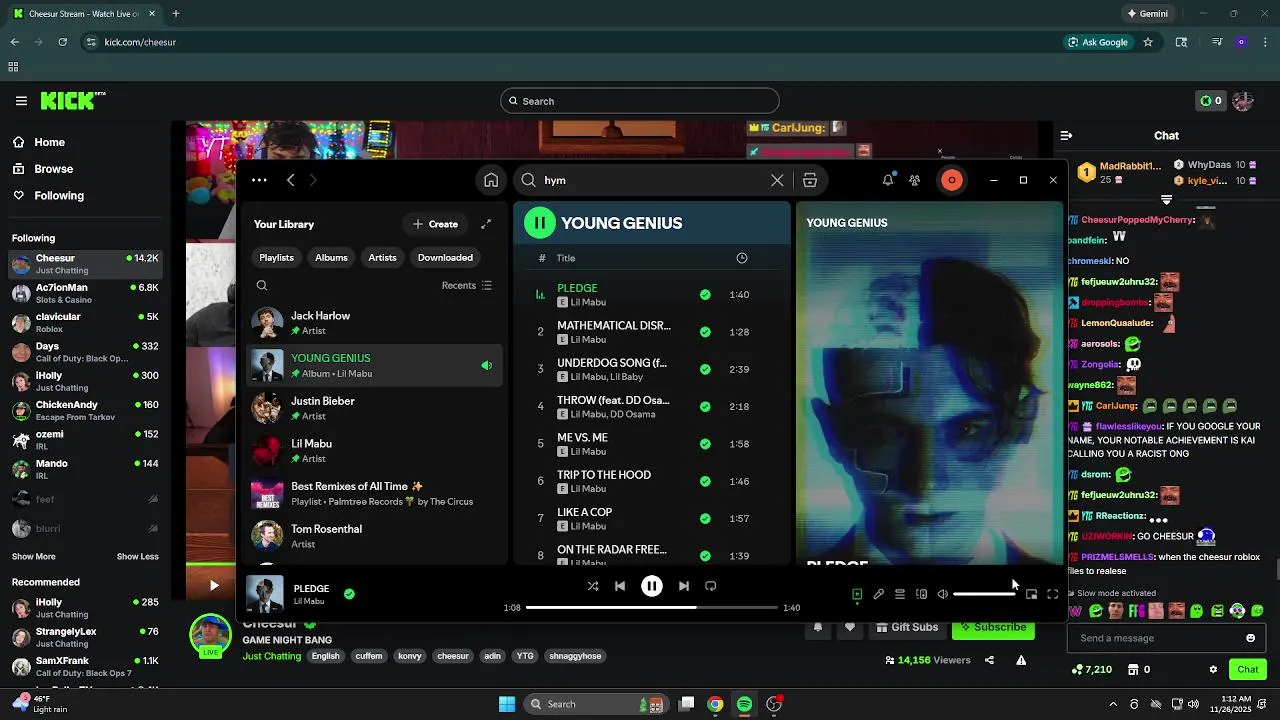The image size is (1280, 720).
Task: Open Kick hamburger menu
Action: pyautogui.click(x=21, y=101)
